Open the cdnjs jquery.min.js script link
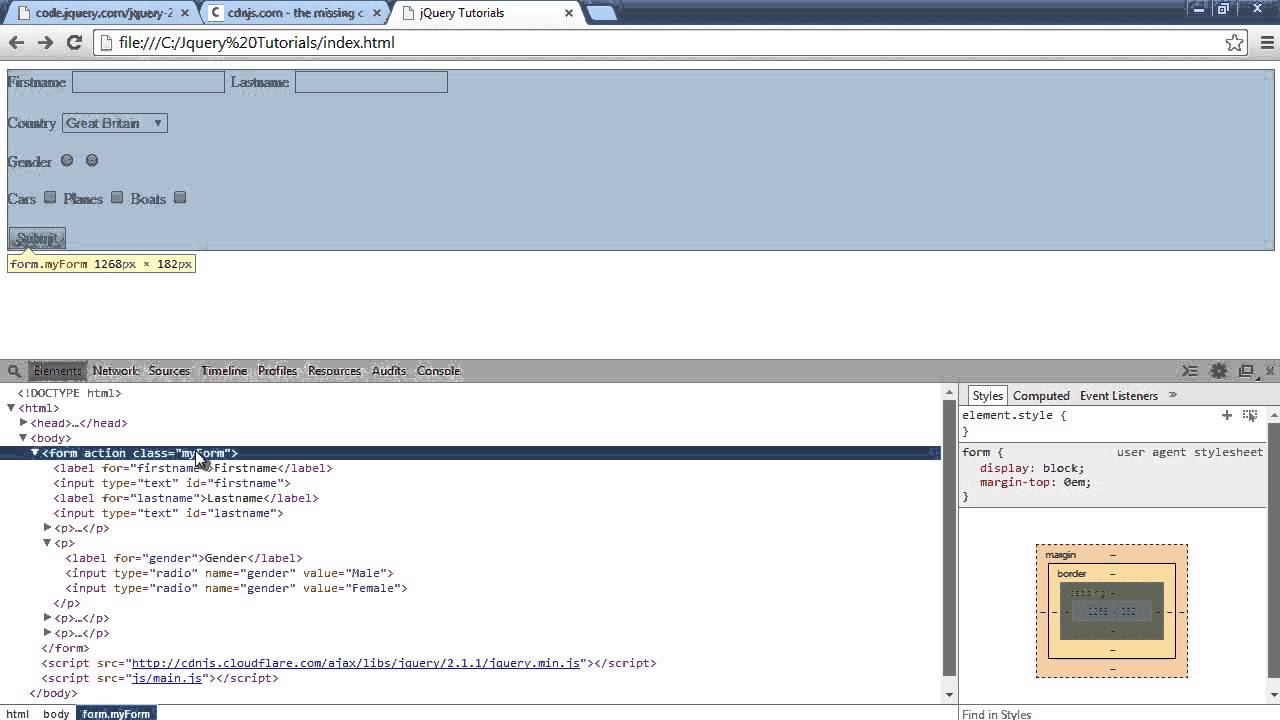Screen dimensions: 1280x720 click(x=356, y=663)
